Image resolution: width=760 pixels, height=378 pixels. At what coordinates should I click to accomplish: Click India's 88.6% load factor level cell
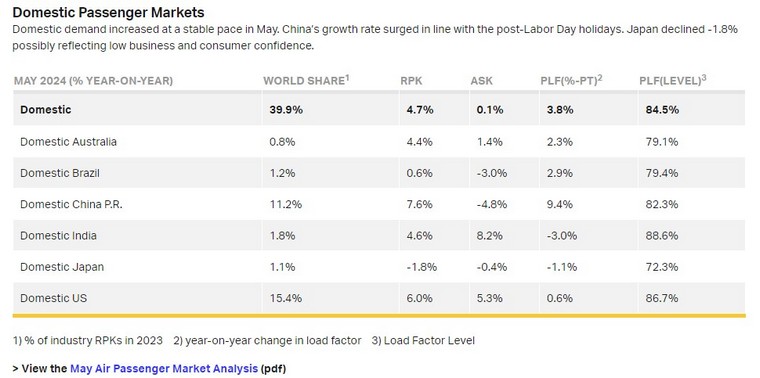point(662,236)
